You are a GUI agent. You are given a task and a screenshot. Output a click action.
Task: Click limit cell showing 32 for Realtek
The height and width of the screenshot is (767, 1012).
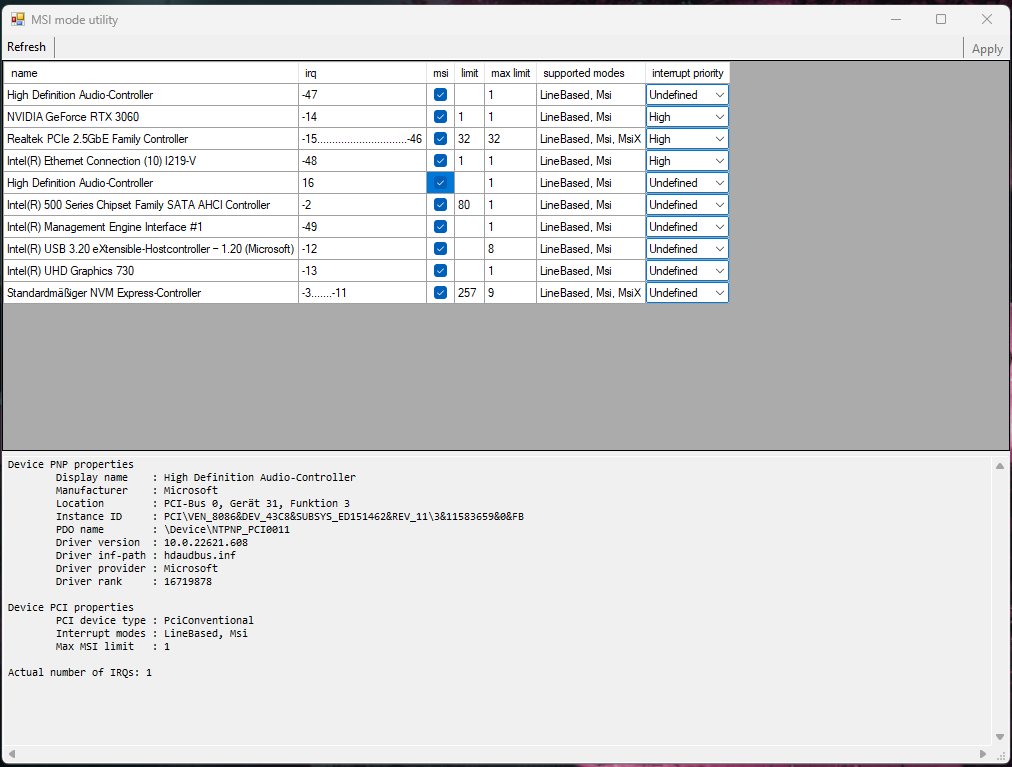pyautogui.click(x=469, y=139)
